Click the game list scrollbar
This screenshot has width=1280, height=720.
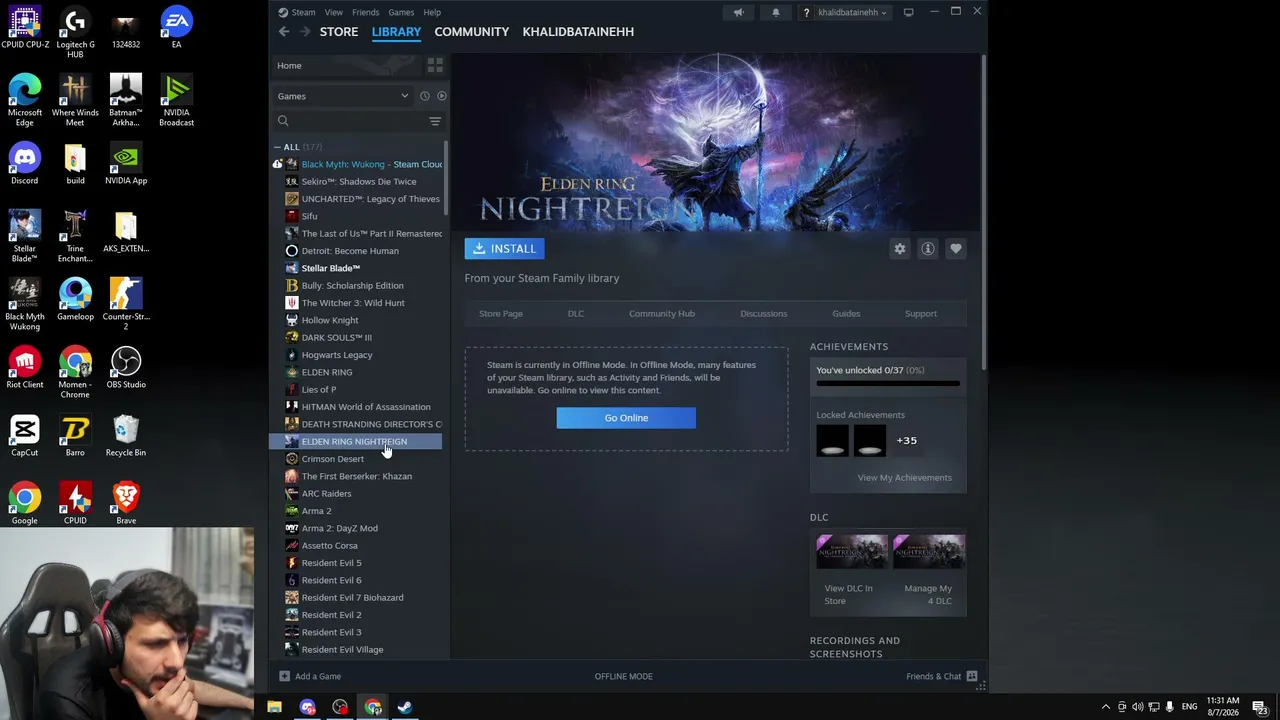pos(446,177)
